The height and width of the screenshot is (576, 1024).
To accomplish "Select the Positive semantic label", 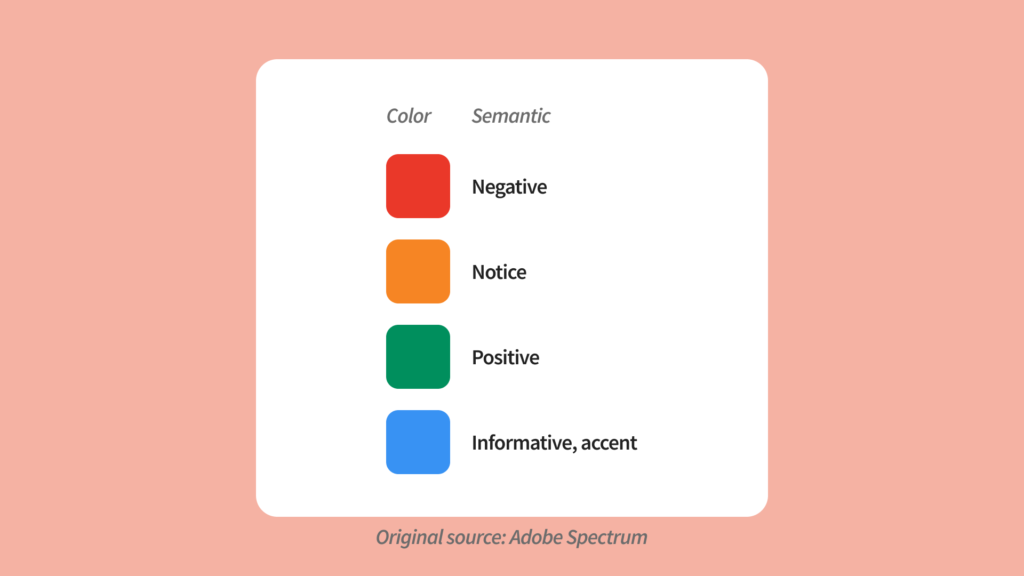I will tap(505, 357).
